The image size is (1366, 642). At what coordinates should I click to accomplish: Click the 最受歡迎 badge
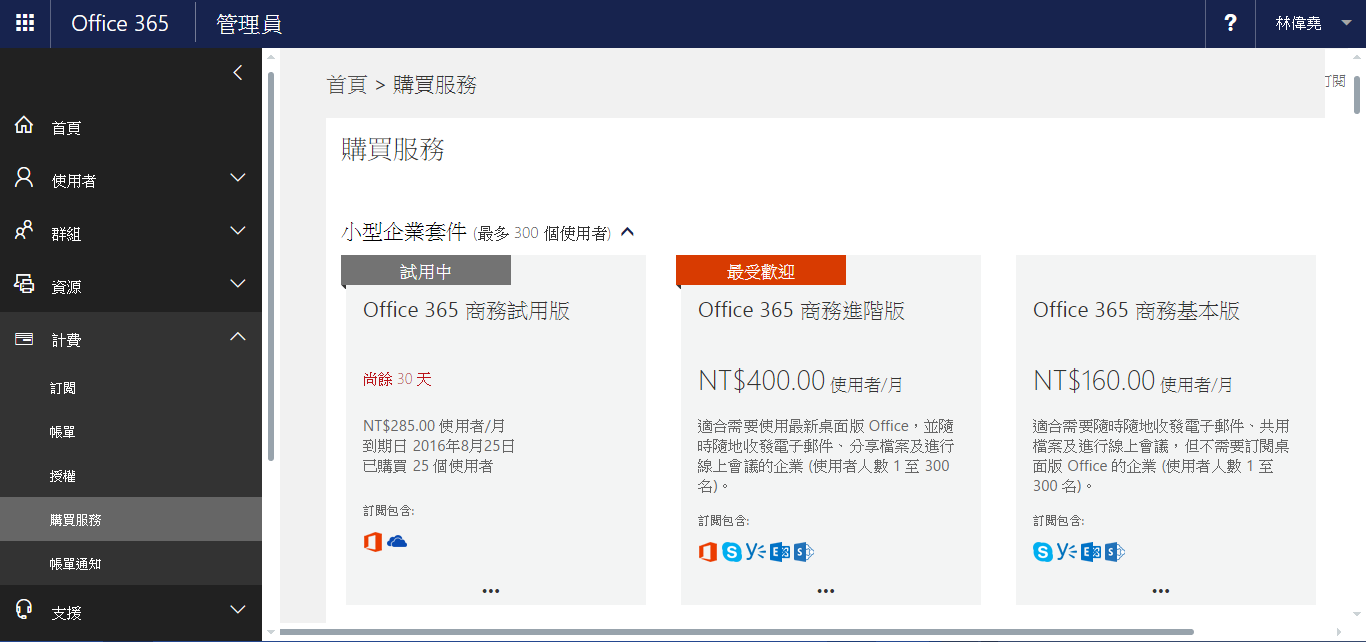(761, 270)
